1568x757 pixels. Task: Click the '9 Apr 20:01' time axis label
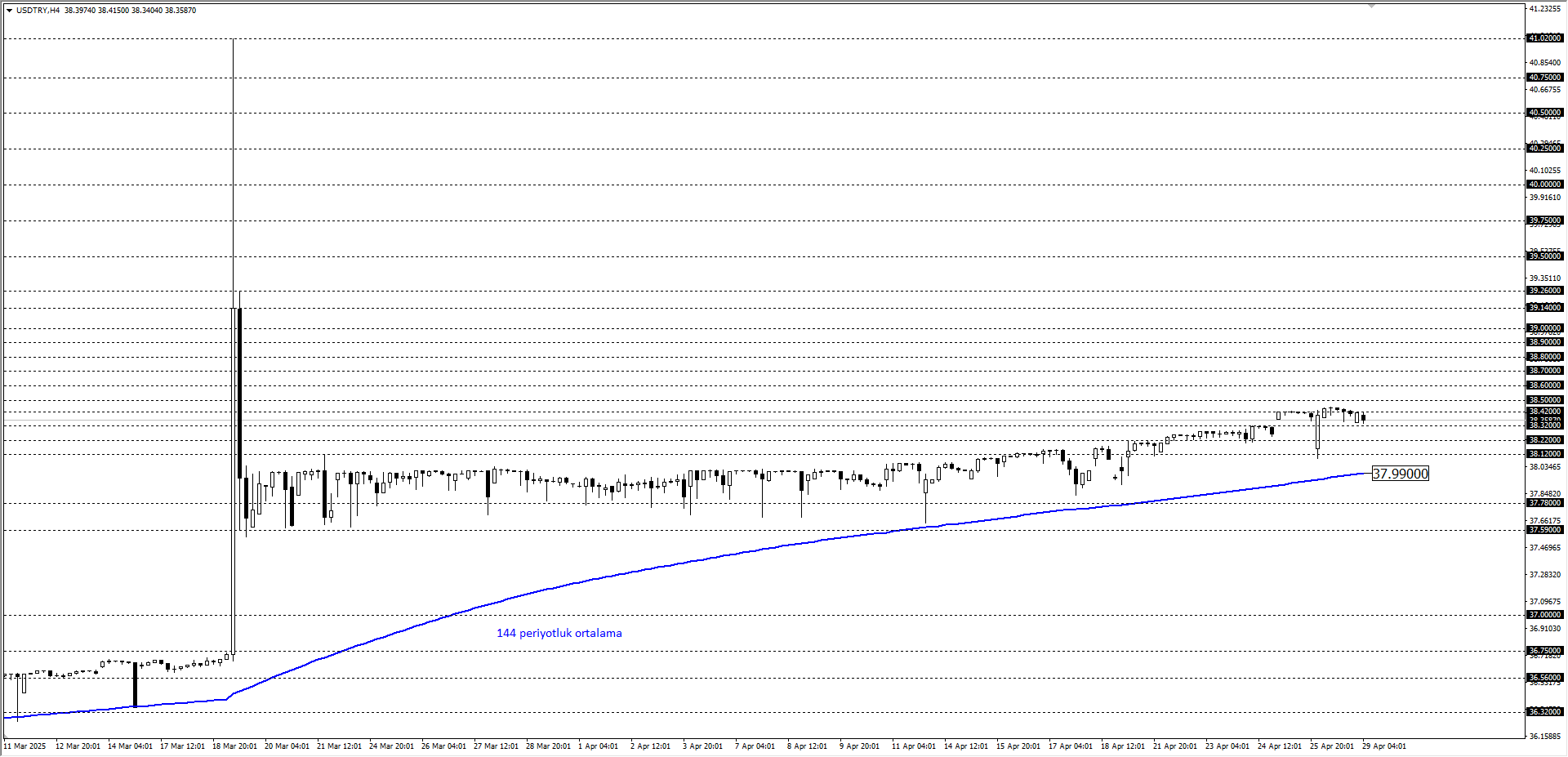pyautogui.click(x=859, y=746)
